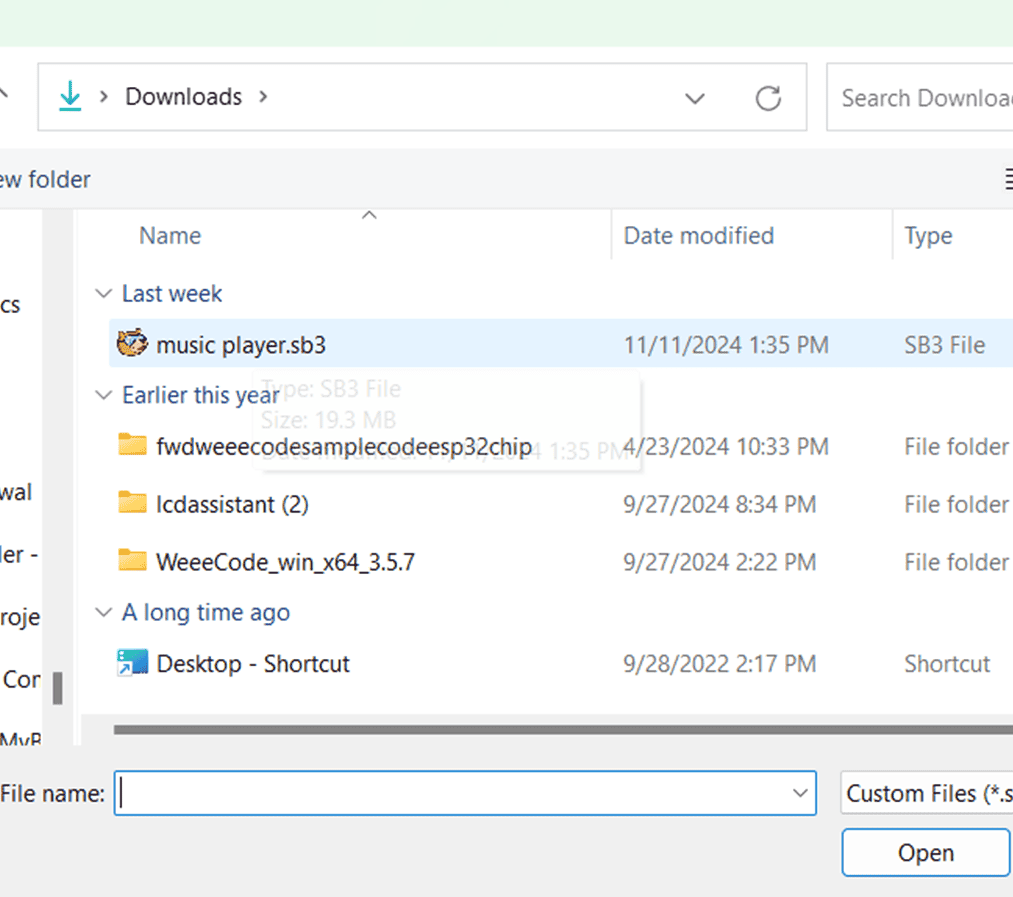Click the Desktop - Shortcut icon
The image size is (1013, 897).
click(132, 663)
